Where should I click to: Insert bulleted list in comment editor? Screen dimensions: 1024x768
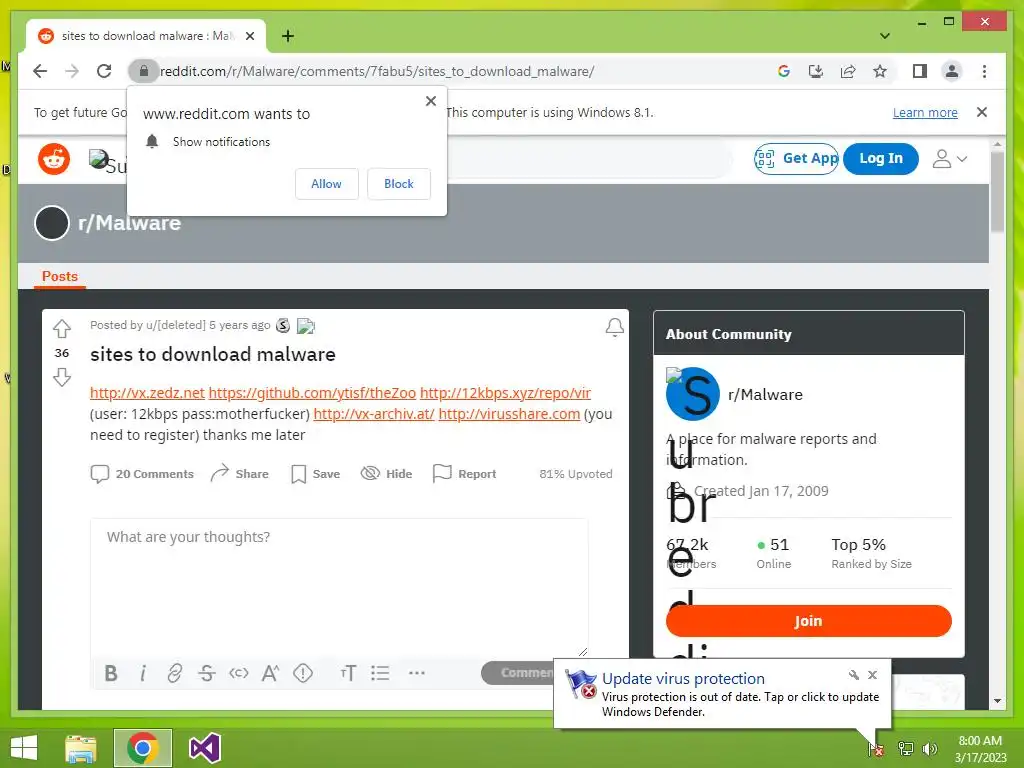coord(380,673)
